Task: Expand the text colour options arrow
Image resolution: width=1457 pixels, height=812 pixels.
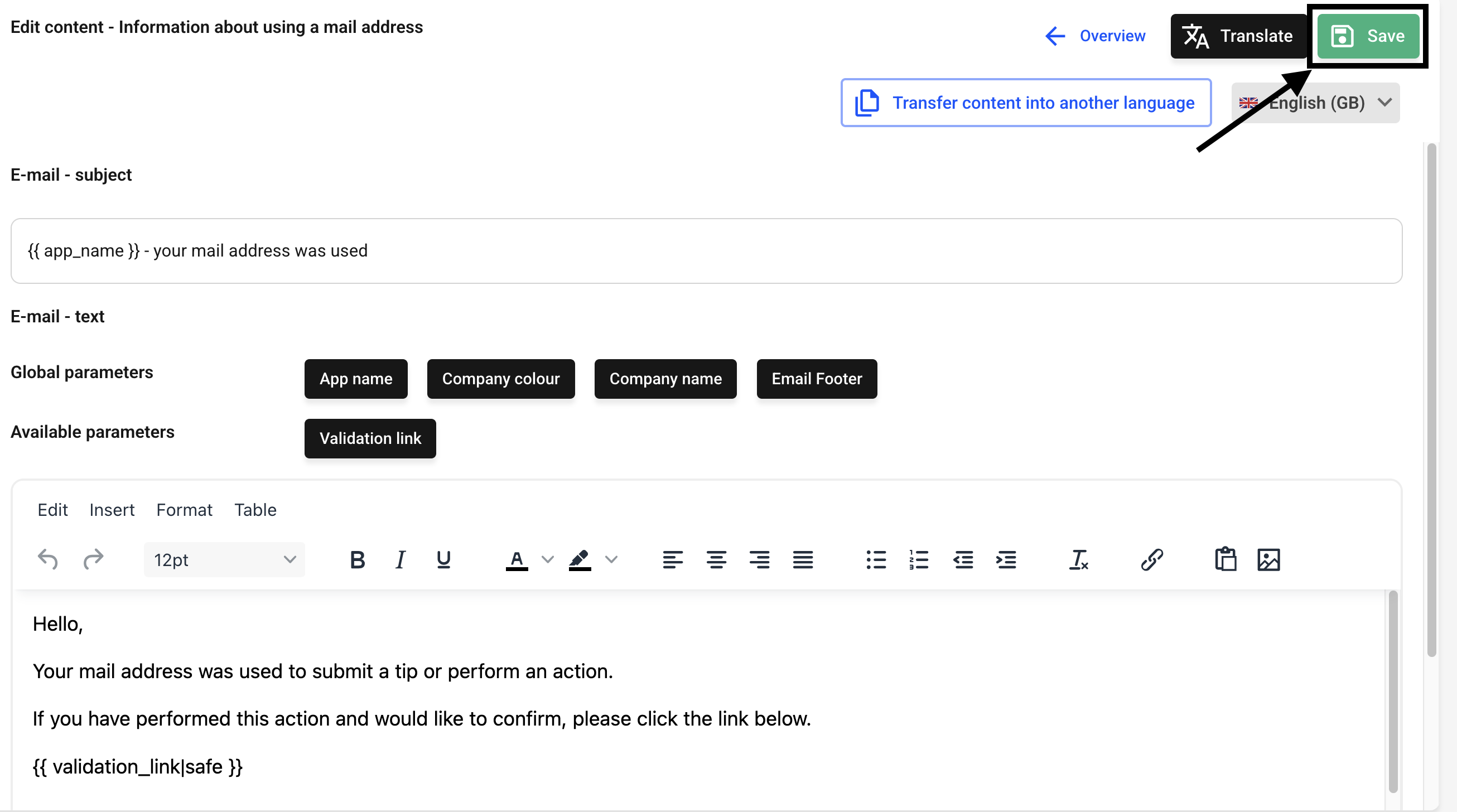Action: (548, 560)
